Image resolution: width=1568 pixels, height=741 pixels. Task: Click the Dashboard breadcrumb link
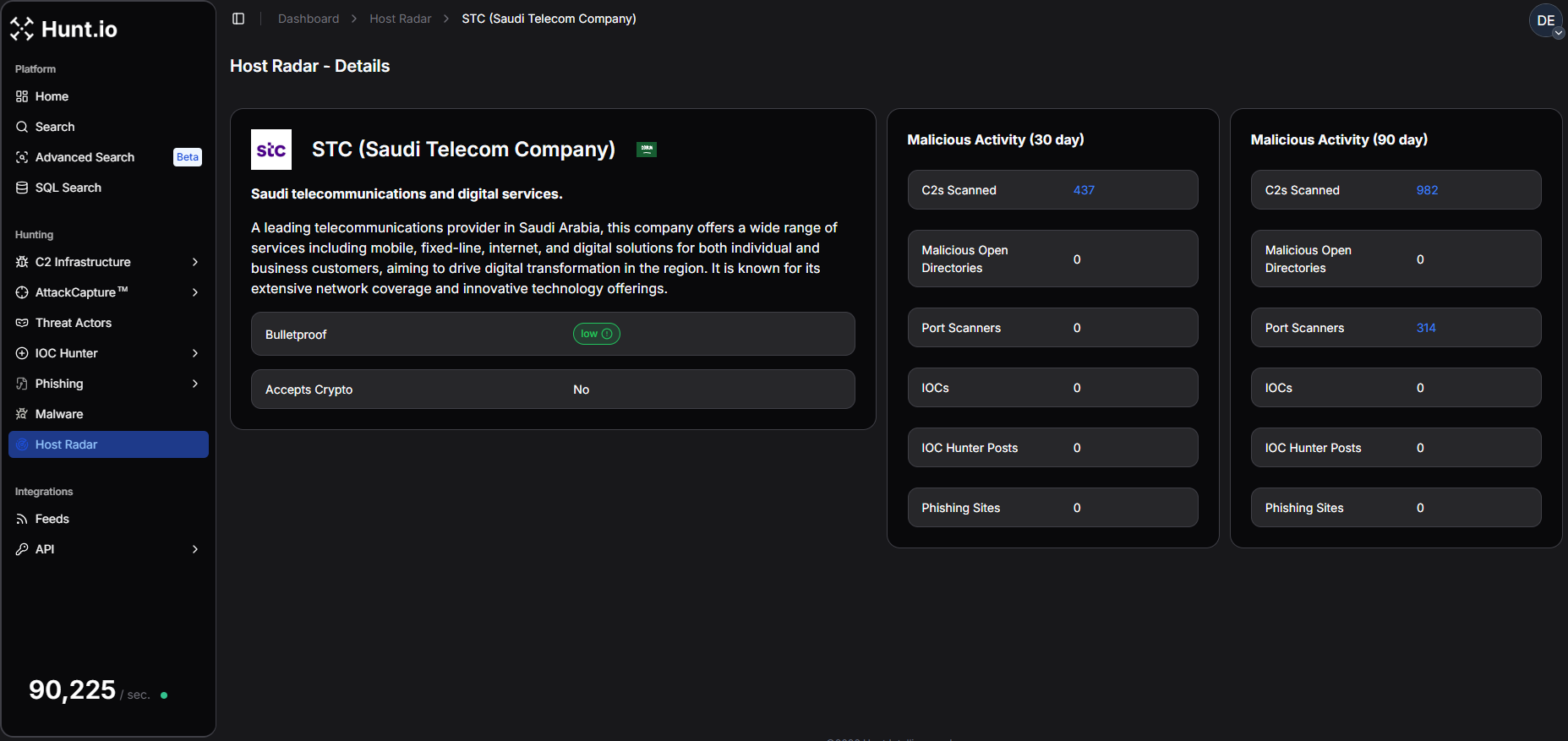pyautogui.click(x=309, y=19)
